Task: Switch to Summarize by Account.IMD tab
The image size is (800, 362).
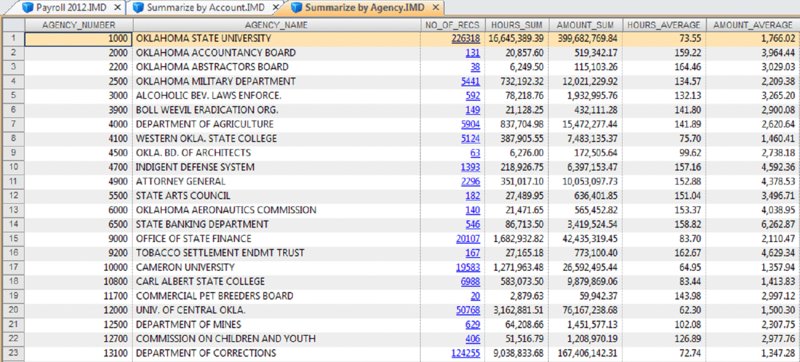Action: [206, 8]
